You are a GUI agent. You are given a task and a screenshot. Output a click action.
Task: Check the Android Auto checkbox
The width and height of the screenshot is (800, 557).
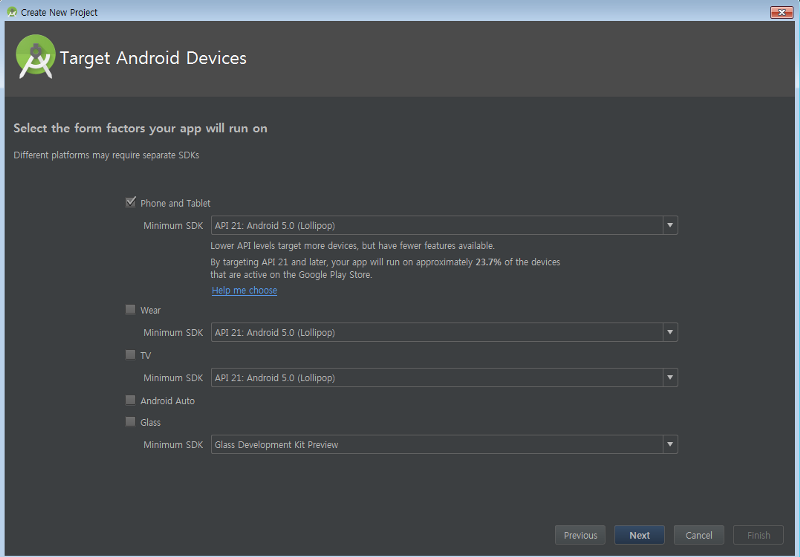pyautogui.click(x=131, y=400)
